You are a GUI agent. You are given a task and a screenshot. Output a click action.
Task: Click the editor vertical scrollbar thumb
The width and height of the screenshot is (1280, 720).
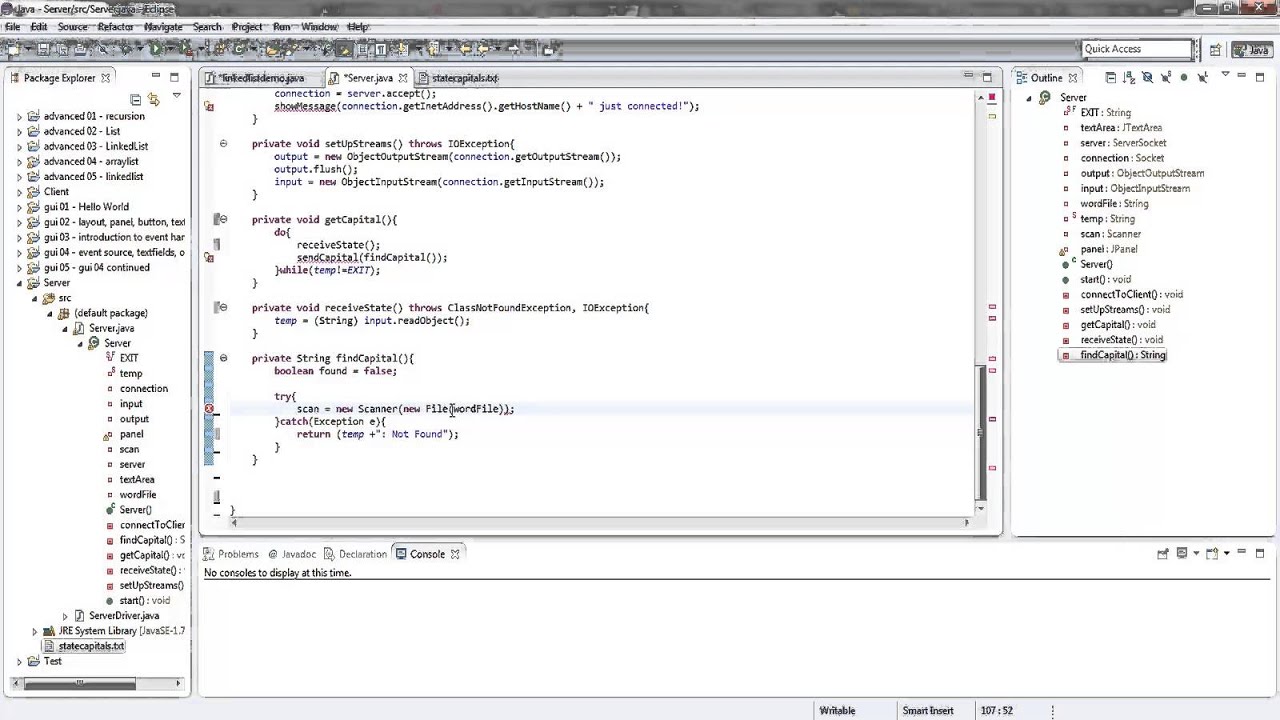981,431
